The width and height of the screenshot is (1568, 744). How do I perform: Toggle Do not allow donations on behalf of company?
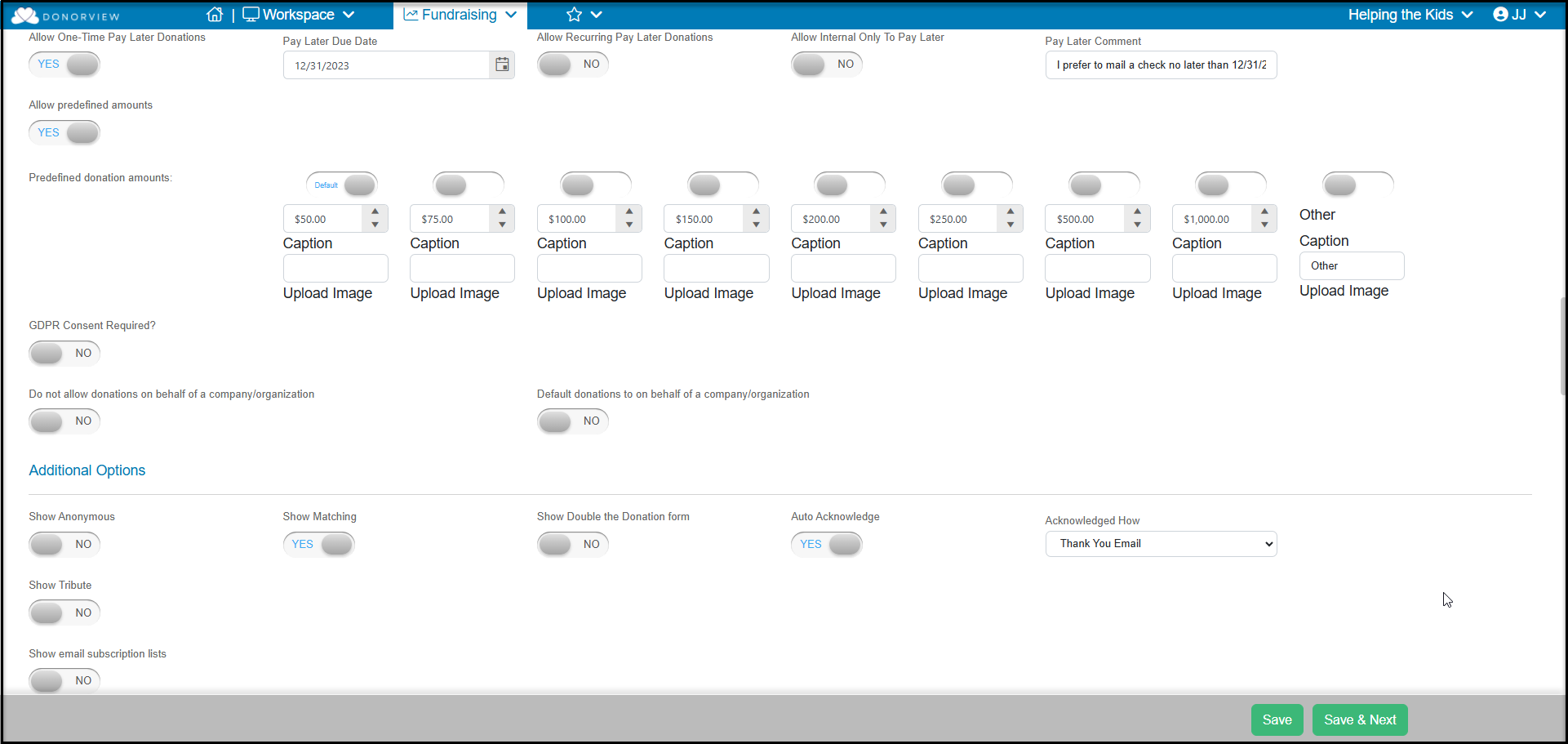click(x=64, y=421)
